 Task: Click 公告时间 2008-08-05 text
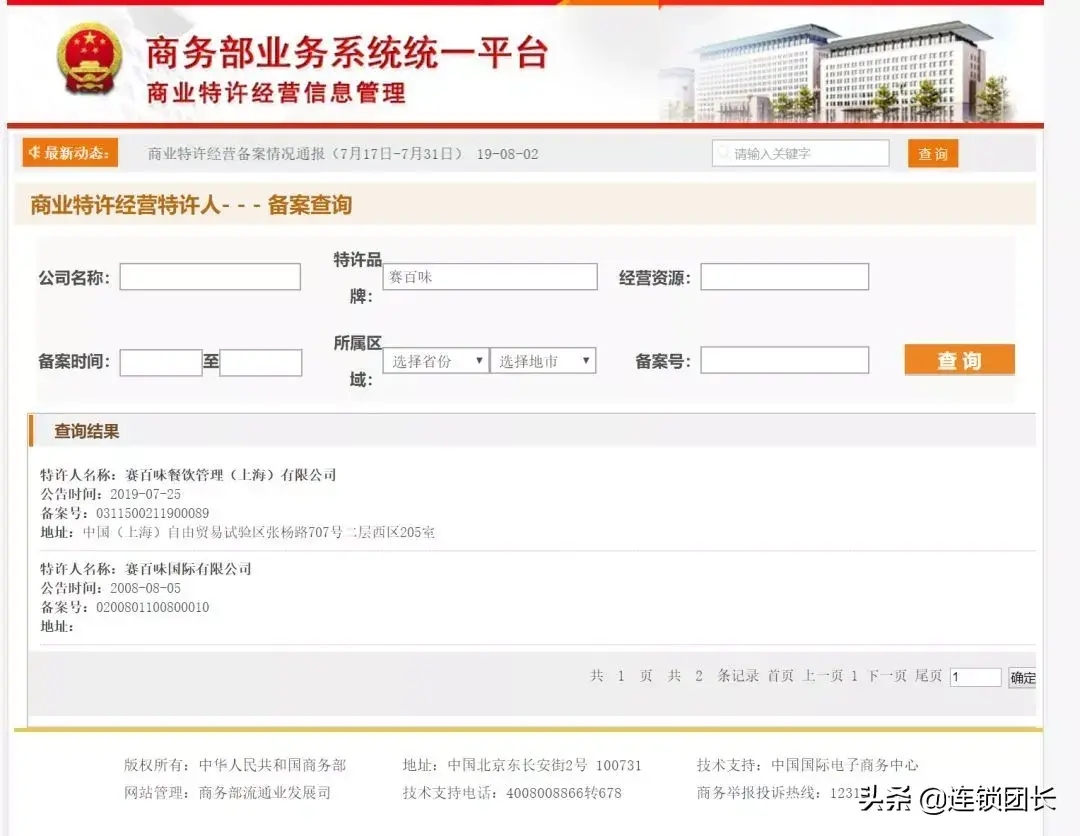pos(110,588)
